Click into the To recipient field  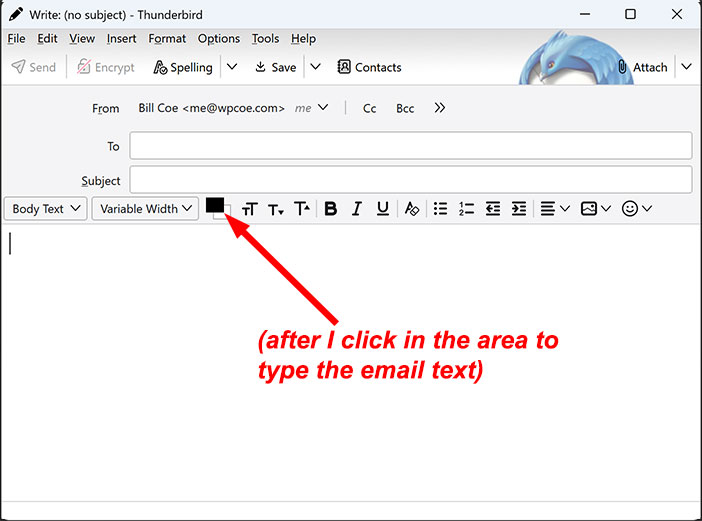411,145
